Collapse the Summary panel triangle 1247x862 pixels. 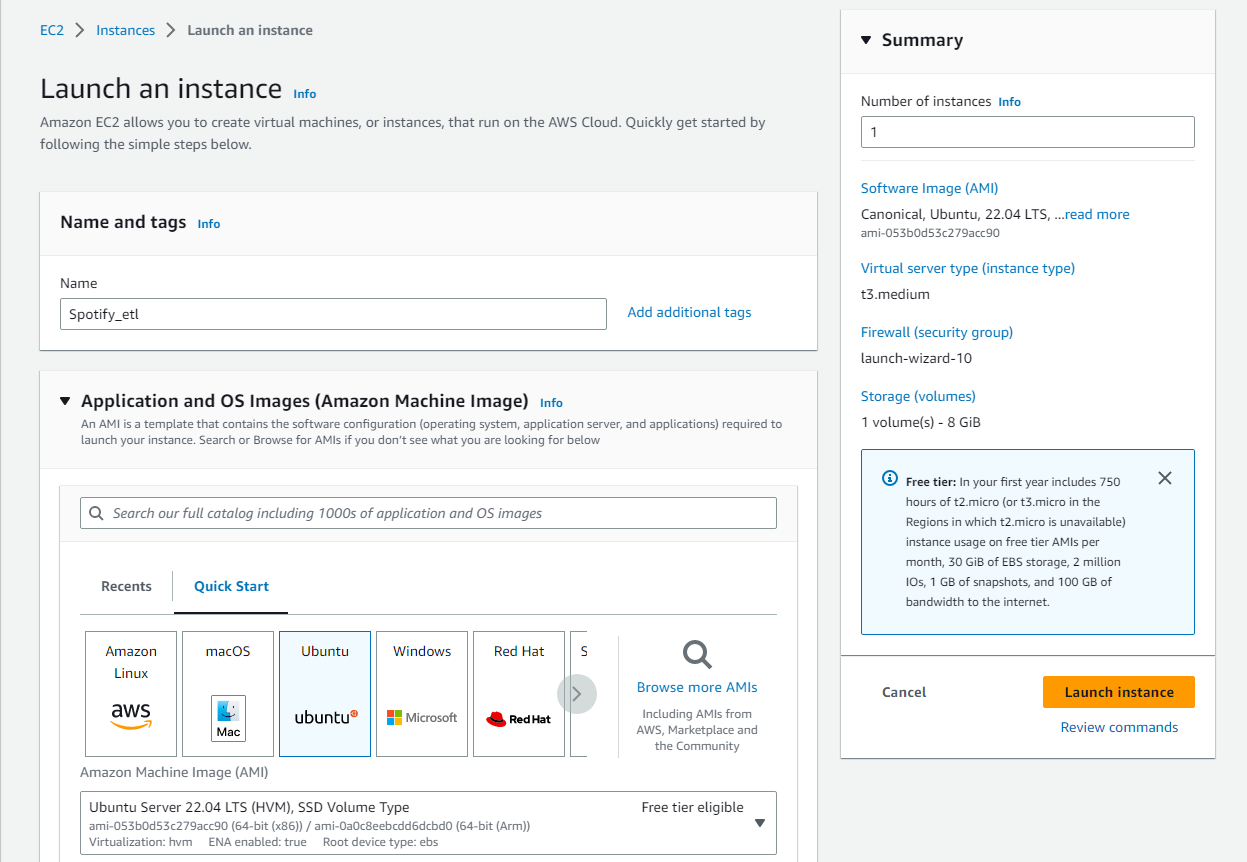click(x=866, y=40)
